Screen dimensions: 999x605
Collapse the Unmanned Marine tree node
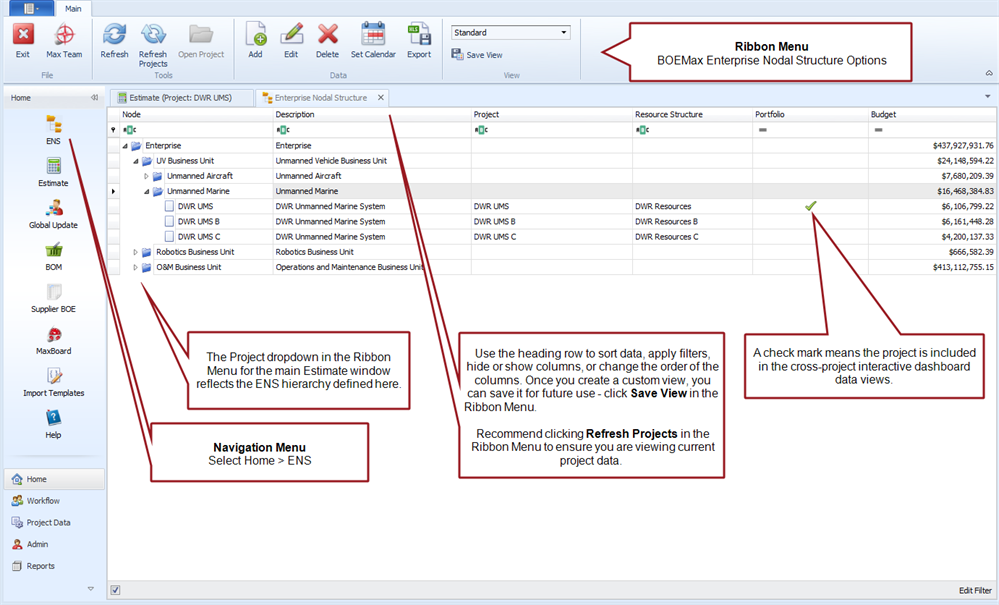[147, 191]
